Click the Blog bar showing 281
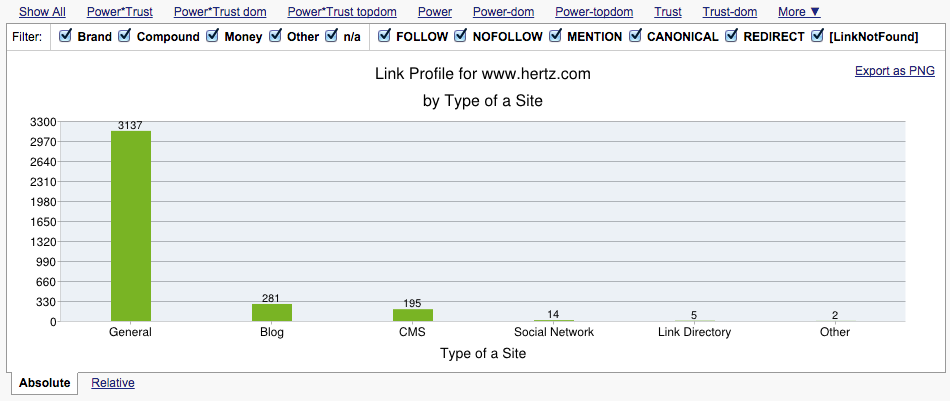 tap(272, 313)
